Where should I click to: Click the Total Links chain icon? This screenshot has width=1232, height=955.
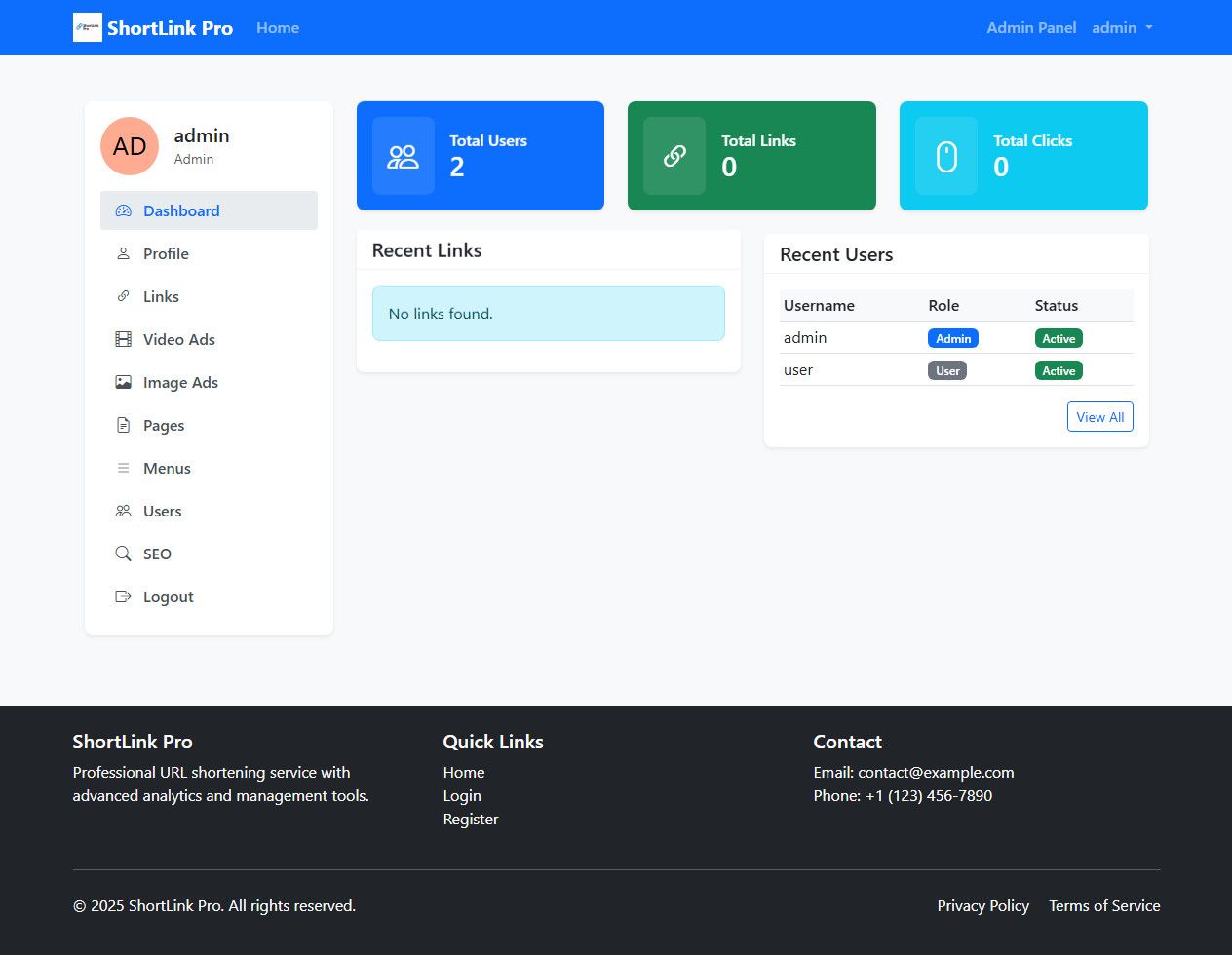point(674,156)
